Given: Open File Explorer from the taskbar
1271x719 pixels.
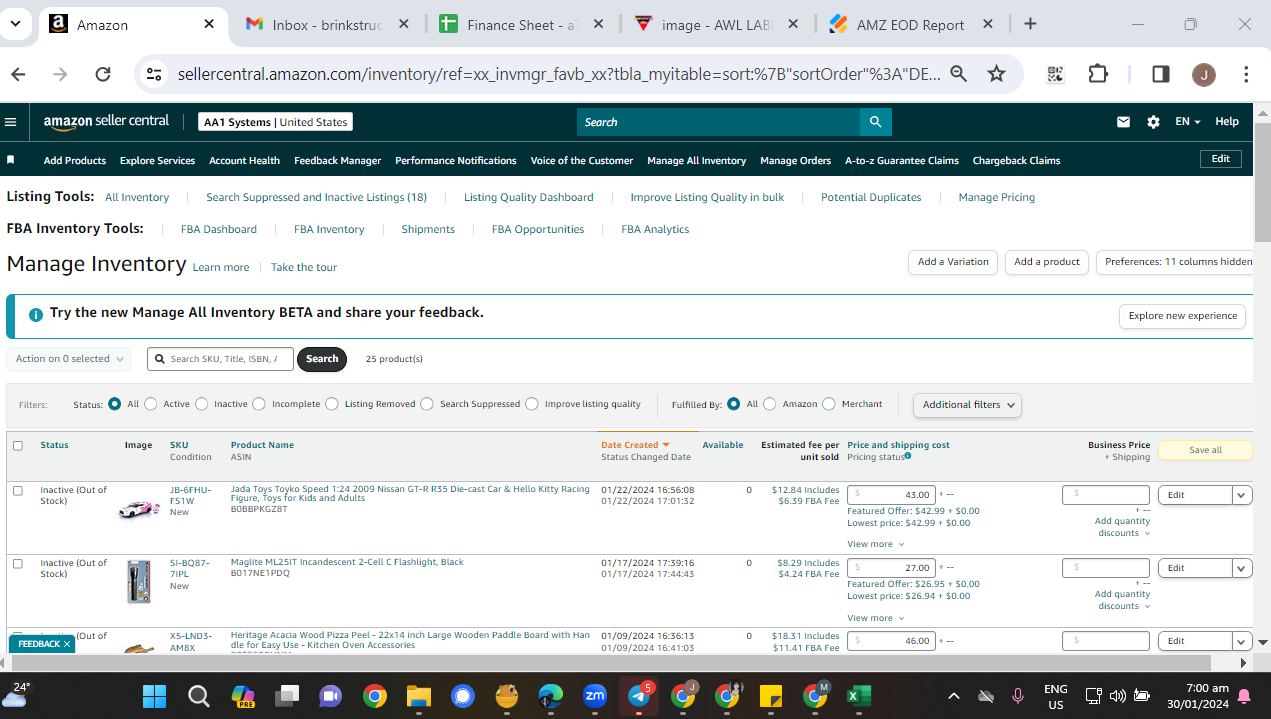Looking at the screenshot, I should [418, 695].
